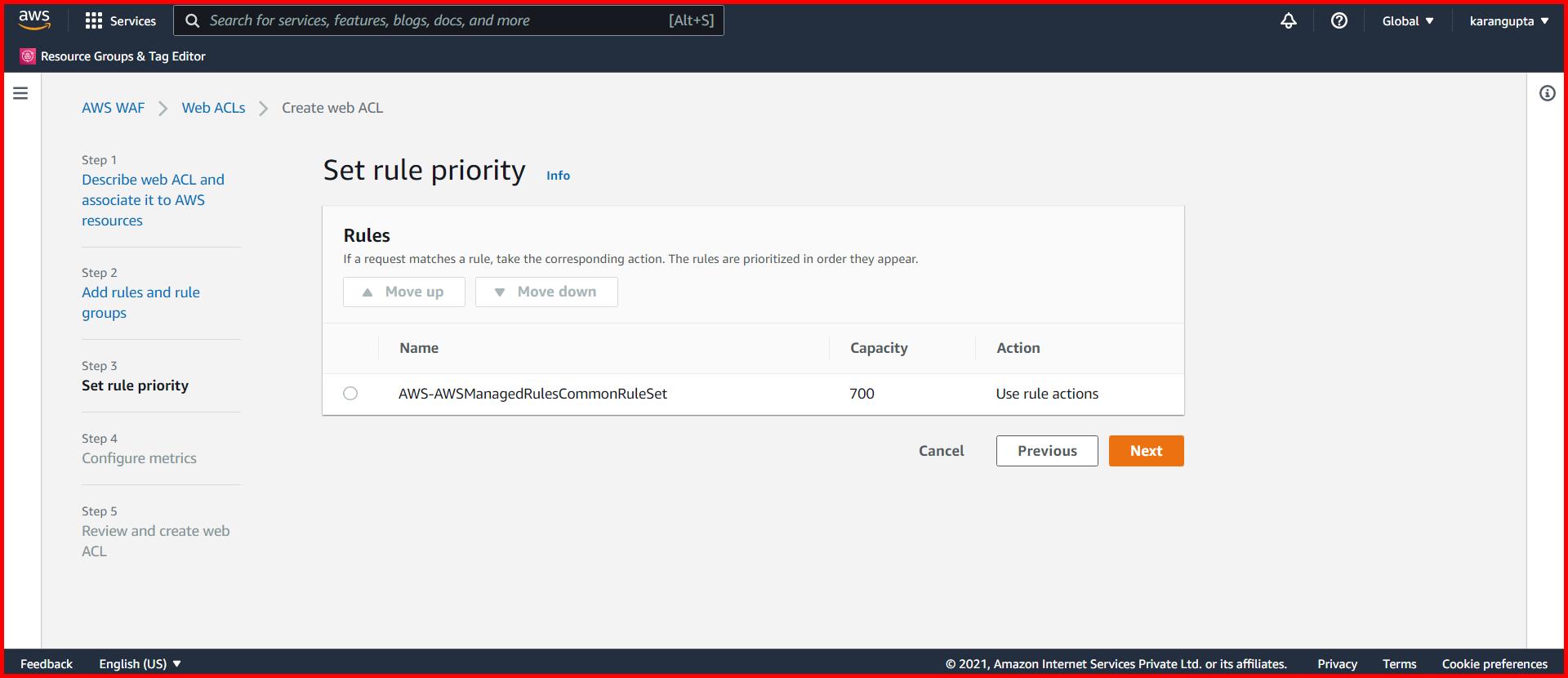Image resolution: width=1568 pixels, height=678 pixels.
Task: Open the English (US) language selector
Action: pos(140,664)
